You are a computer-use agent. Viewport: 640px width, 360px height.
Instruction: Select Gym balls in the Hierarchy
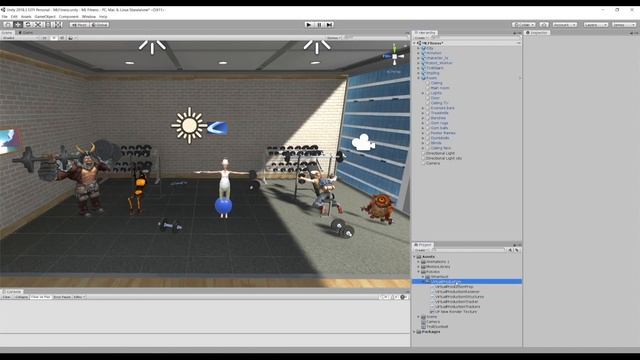tap(439, 128)
